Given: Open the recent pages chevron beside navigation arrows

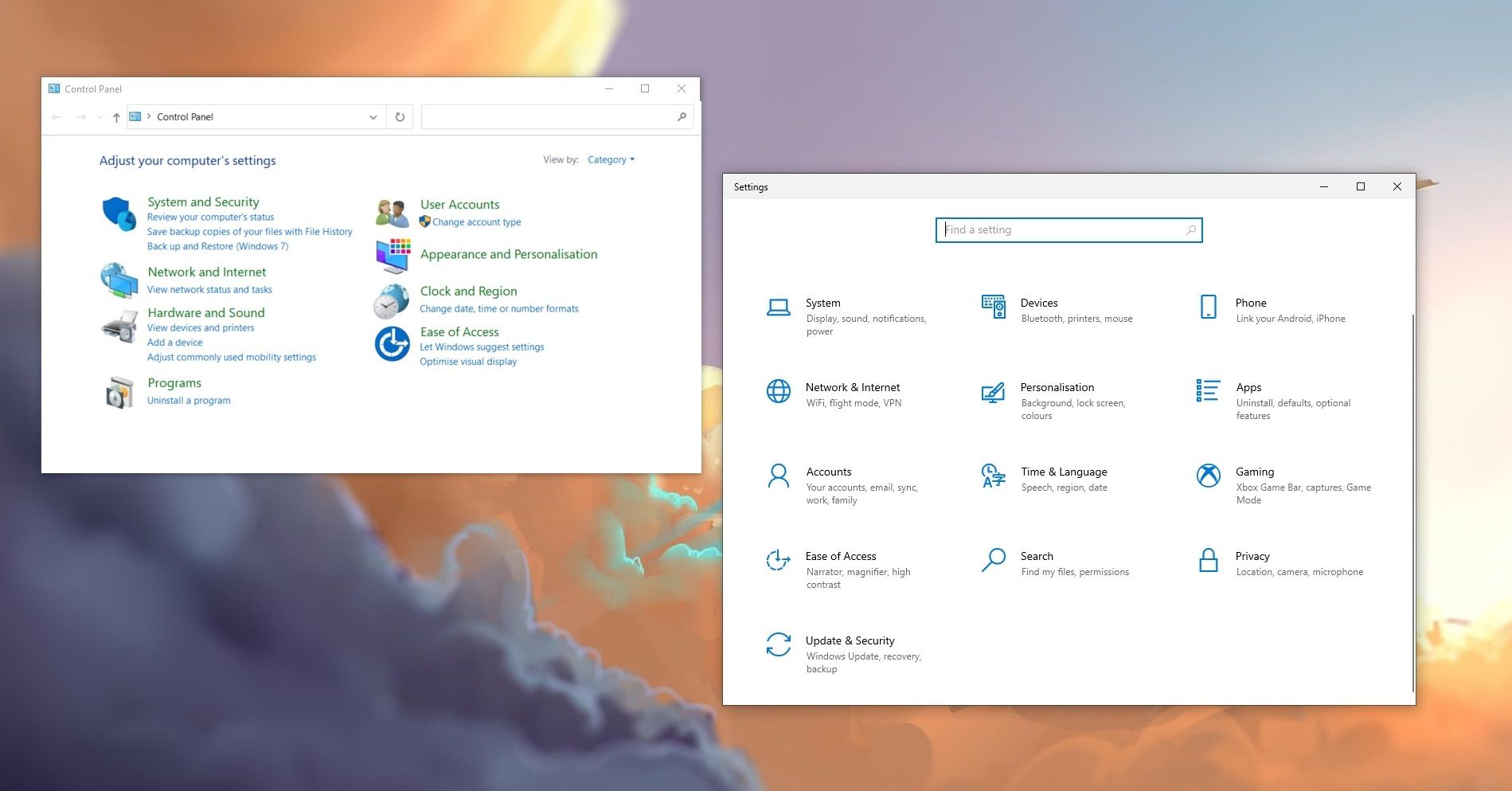Looking at the screenshot, I should [100, 116].
